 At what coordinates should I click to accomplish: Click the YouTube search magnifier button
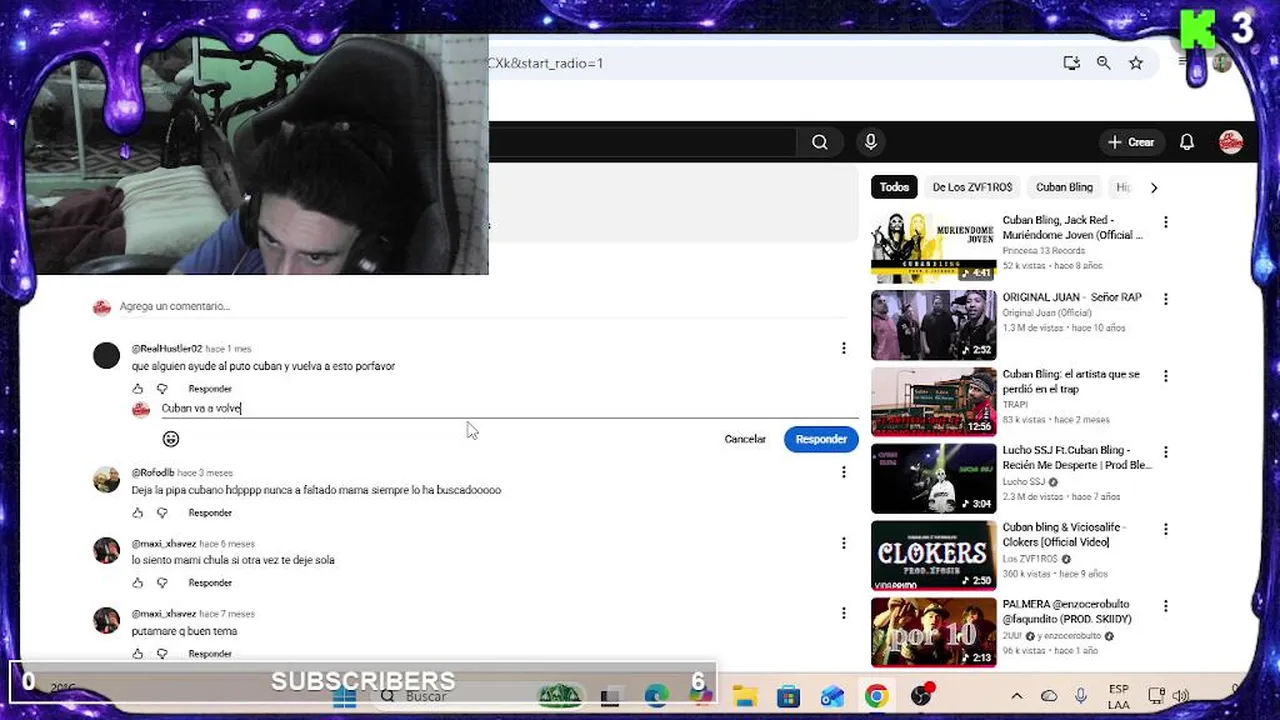coord(819,142)
